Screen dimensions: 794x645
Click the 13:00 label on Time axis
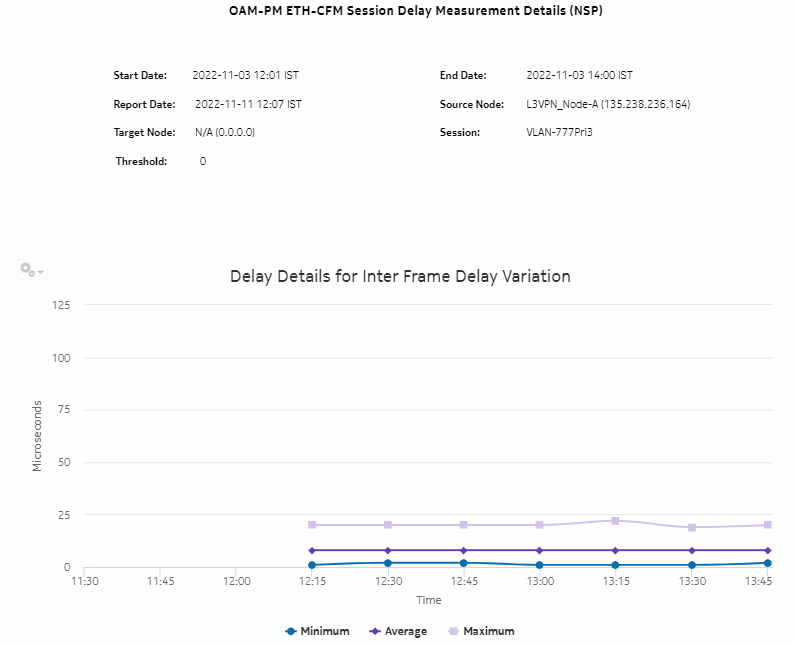pyautogui.click(x=540, y=581)
